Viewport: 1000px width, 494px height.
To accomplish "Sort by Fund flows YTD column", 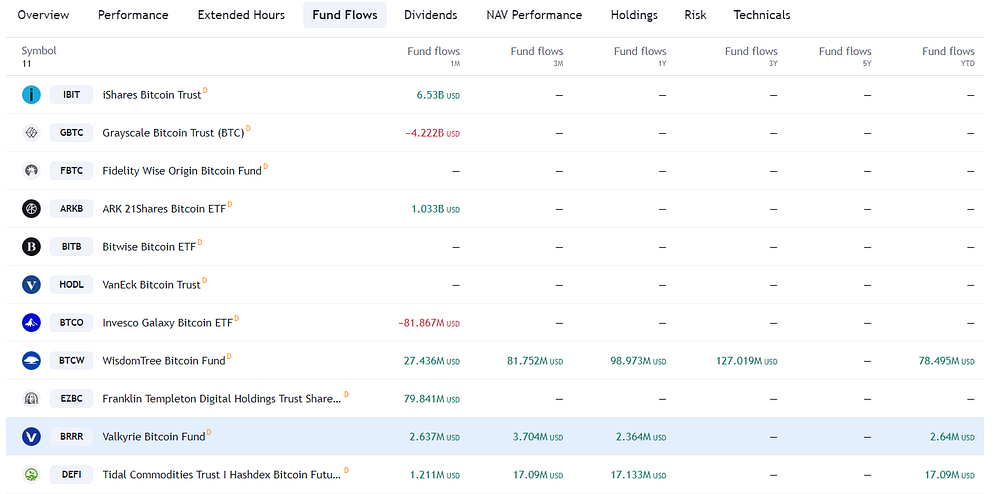I will pyautogui.click(x=948, y=56).
